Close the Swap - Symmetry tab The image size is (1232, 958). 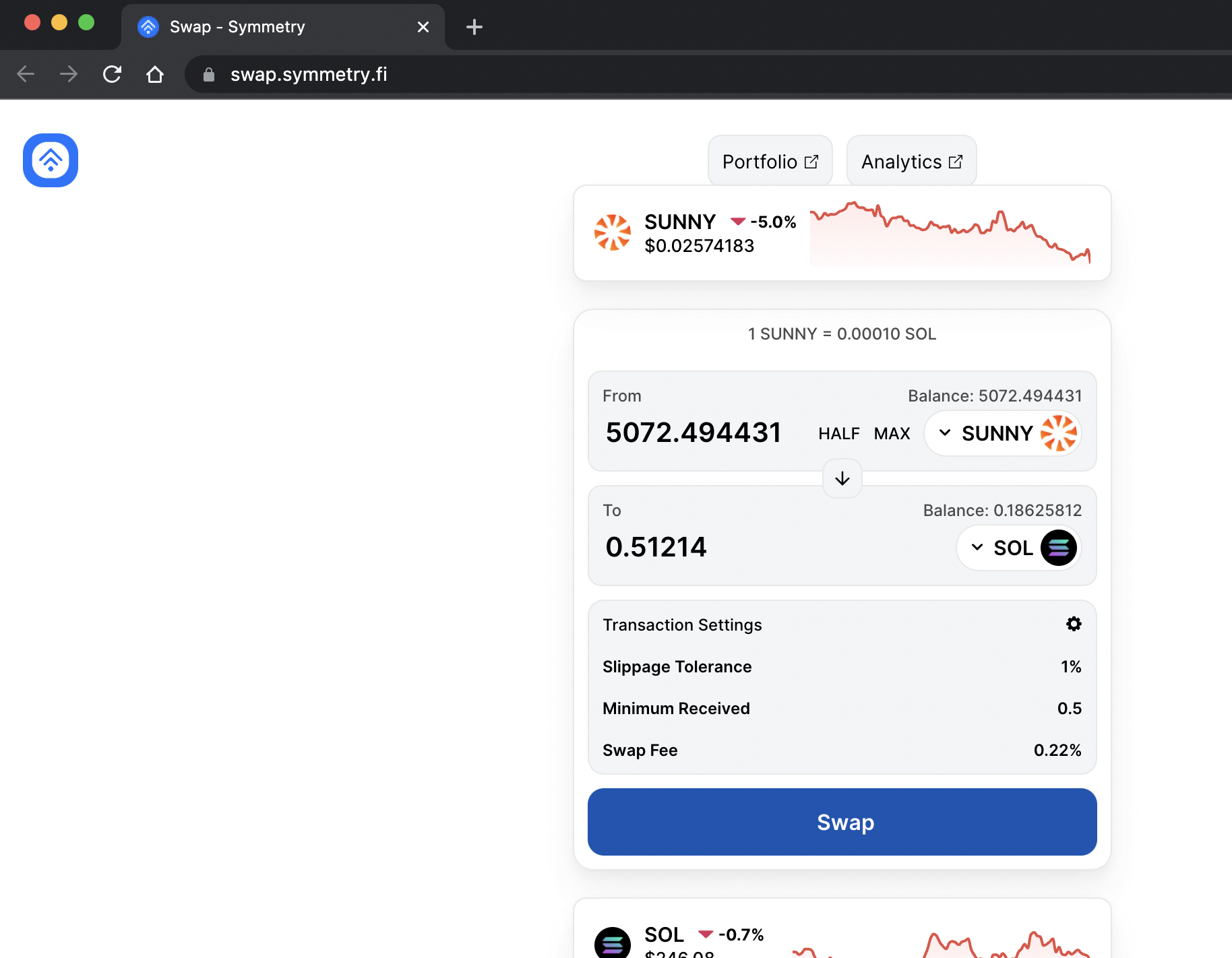423,27
